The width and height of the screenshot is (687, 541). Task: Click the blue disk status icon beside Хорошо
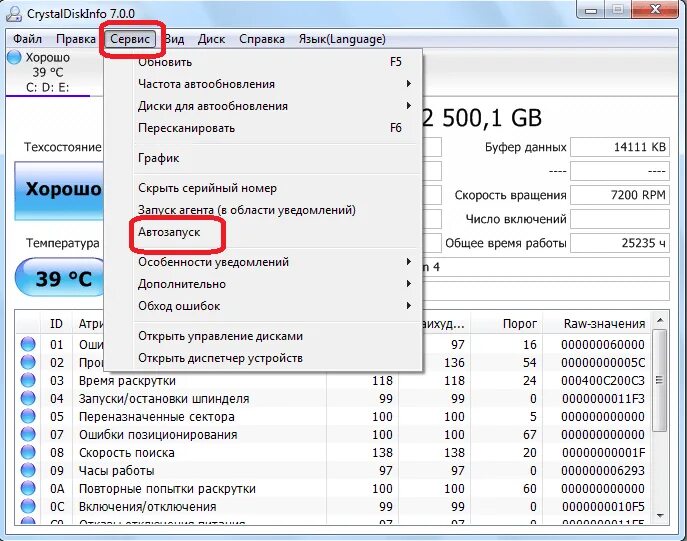(x=14, y=57)
